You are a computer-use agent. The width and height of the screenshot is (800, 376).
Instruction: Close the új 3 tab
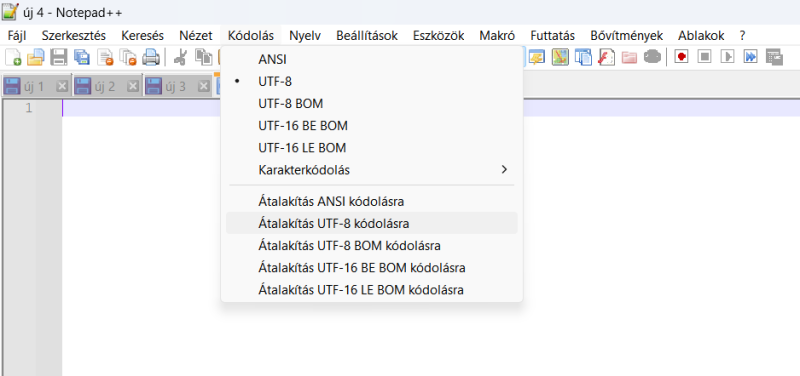204,86
